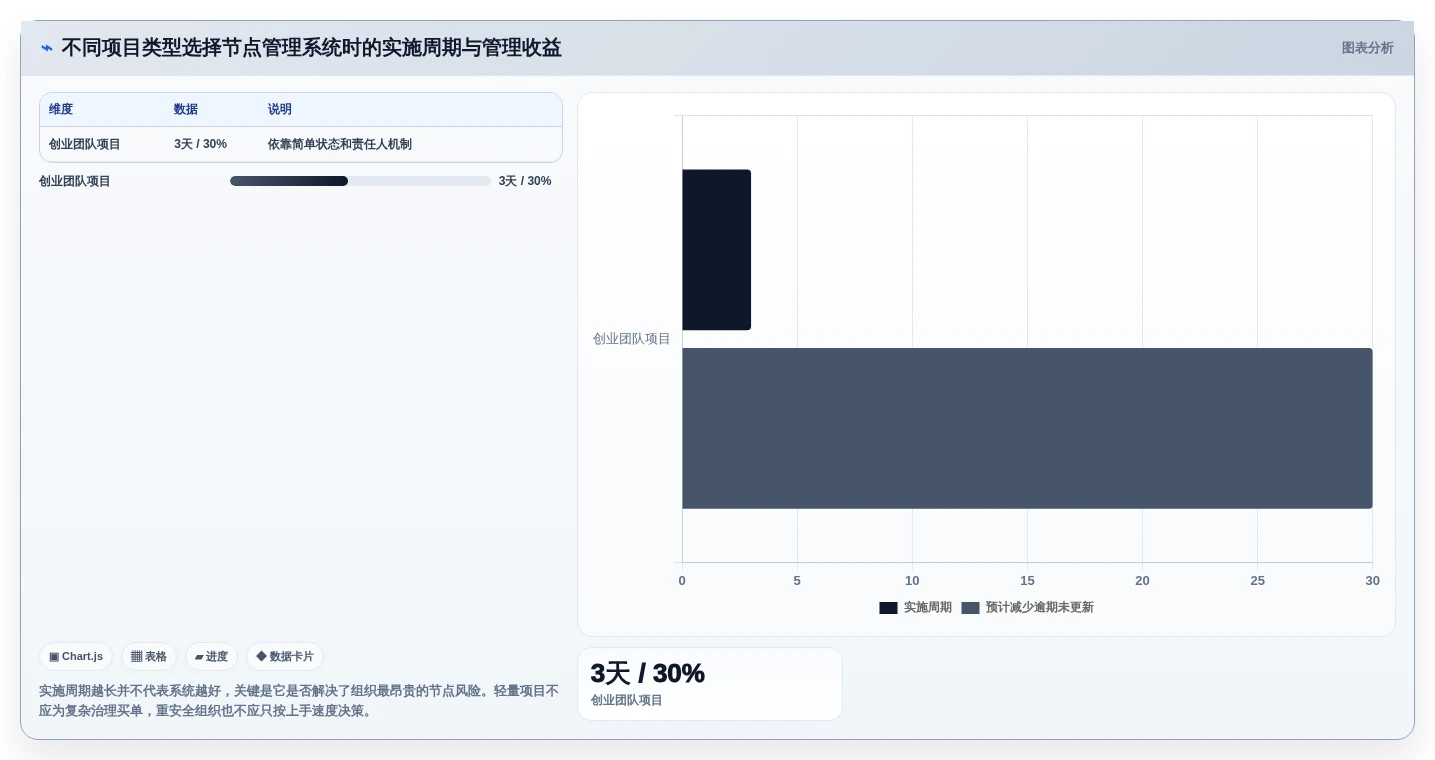Image resolution: width=1435 pixels, height=760 pixels.
Task: Click the 3天 / 30% label beside the progress bar
Action: click(525, 181)
